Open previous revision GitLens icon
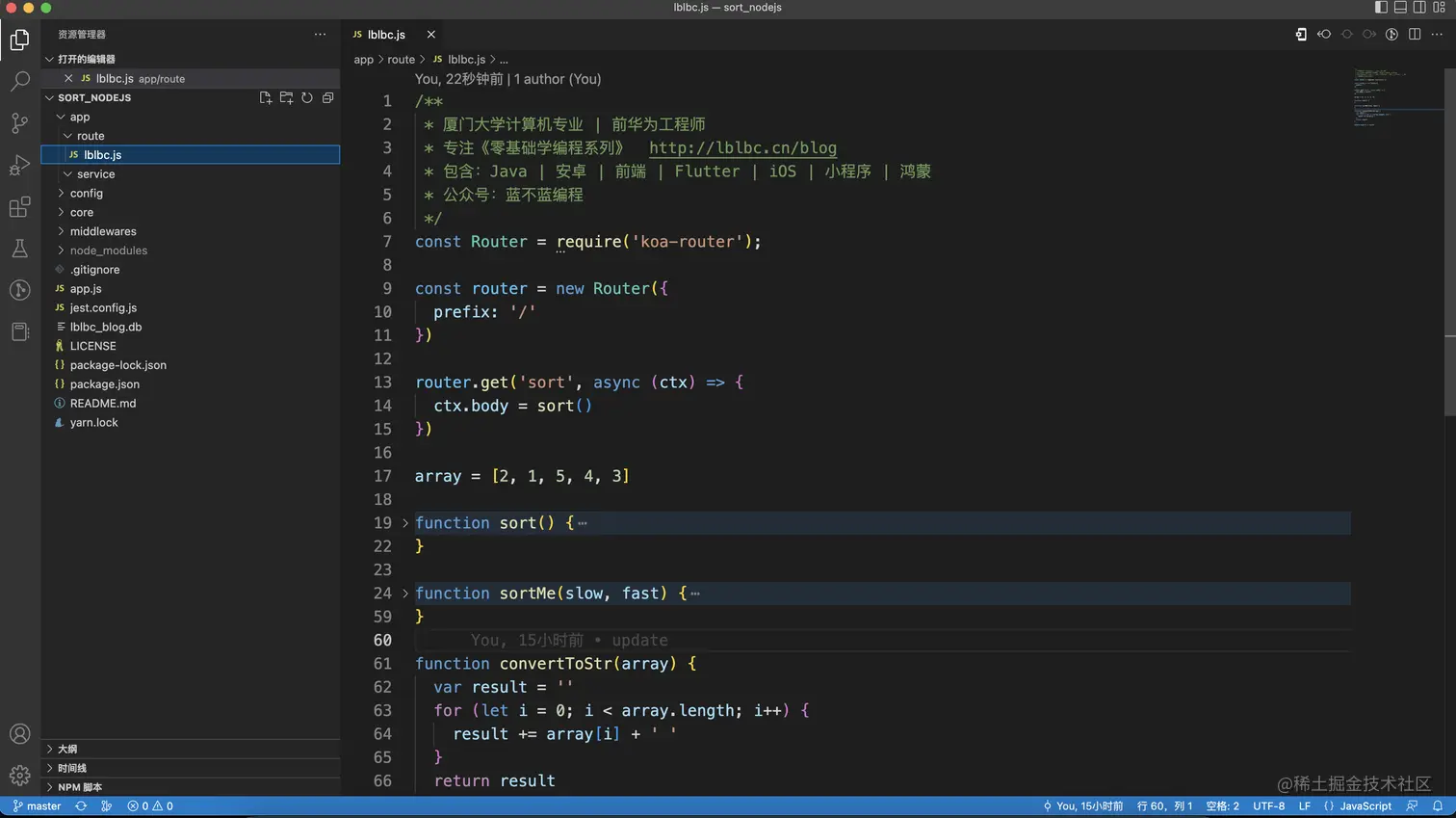Image resolution: width=1456 pixels, height=818 pixels. pyautogui.click(x=1324, y=34)
